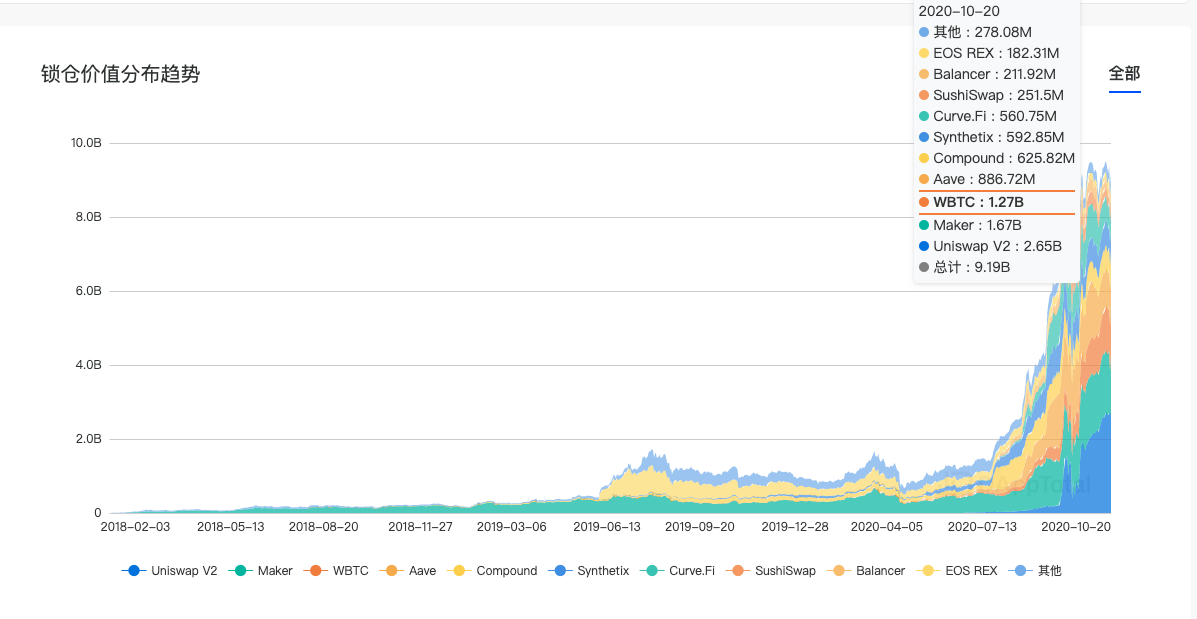Click the 2020-10-20 x-axis date label
This screenshot has width=1197, height=619.
pos(1074,527)
